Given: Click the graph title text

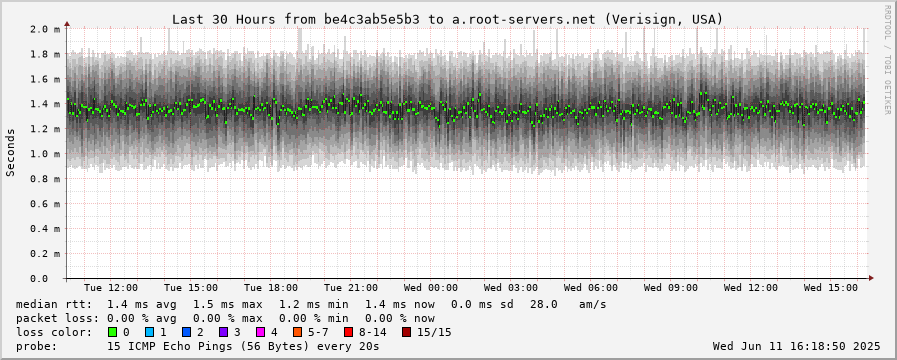Looking at the screenshot, I should pyautogui.click(x=447, y=19).
